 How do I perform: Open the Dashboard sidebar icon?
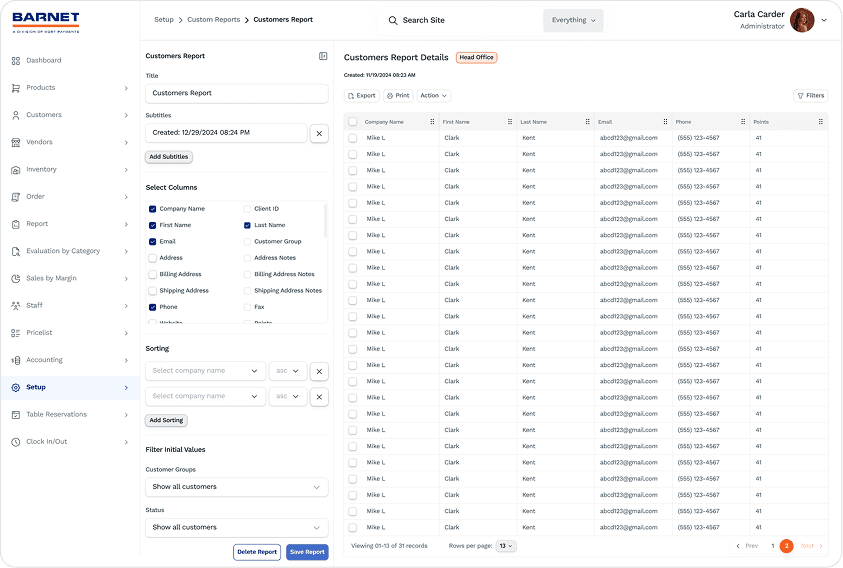16,61
